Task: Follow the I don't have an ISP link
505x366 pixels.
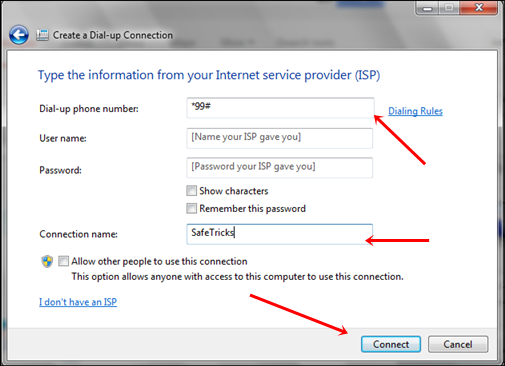Action: 78,302
